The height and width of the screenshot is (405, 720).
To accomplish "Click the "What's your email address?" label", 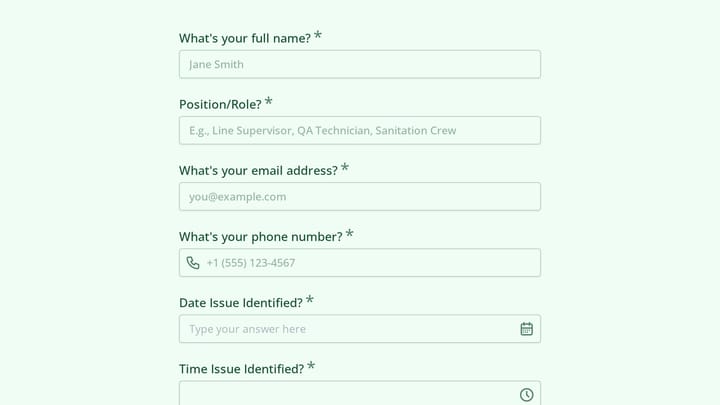I will click(259, 170).
